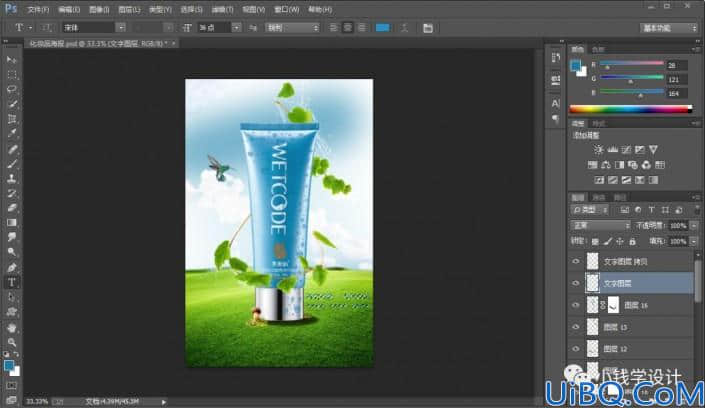Viewport: 705px width, 408px height.
Task: Select the Magic Wand tool
Action: click(12, 104)
